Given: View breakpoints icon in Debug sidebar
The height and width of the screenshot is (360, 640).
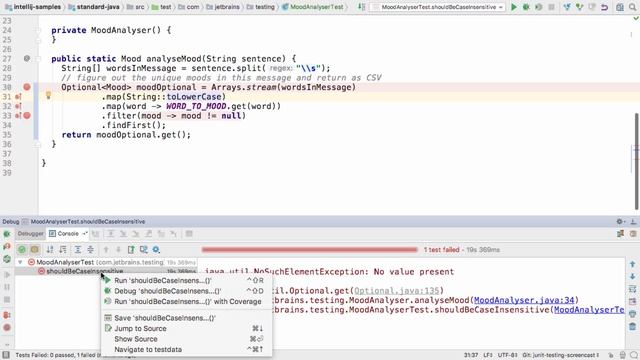Looking at the screenshot, I should (x=7, y=315).
